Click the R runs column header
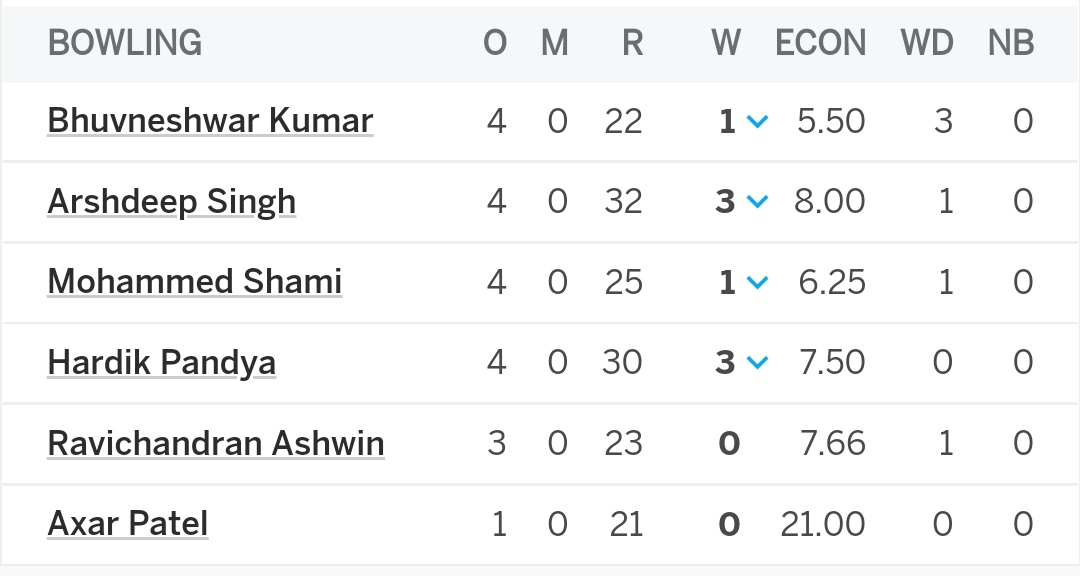 [x=631, y=43]
